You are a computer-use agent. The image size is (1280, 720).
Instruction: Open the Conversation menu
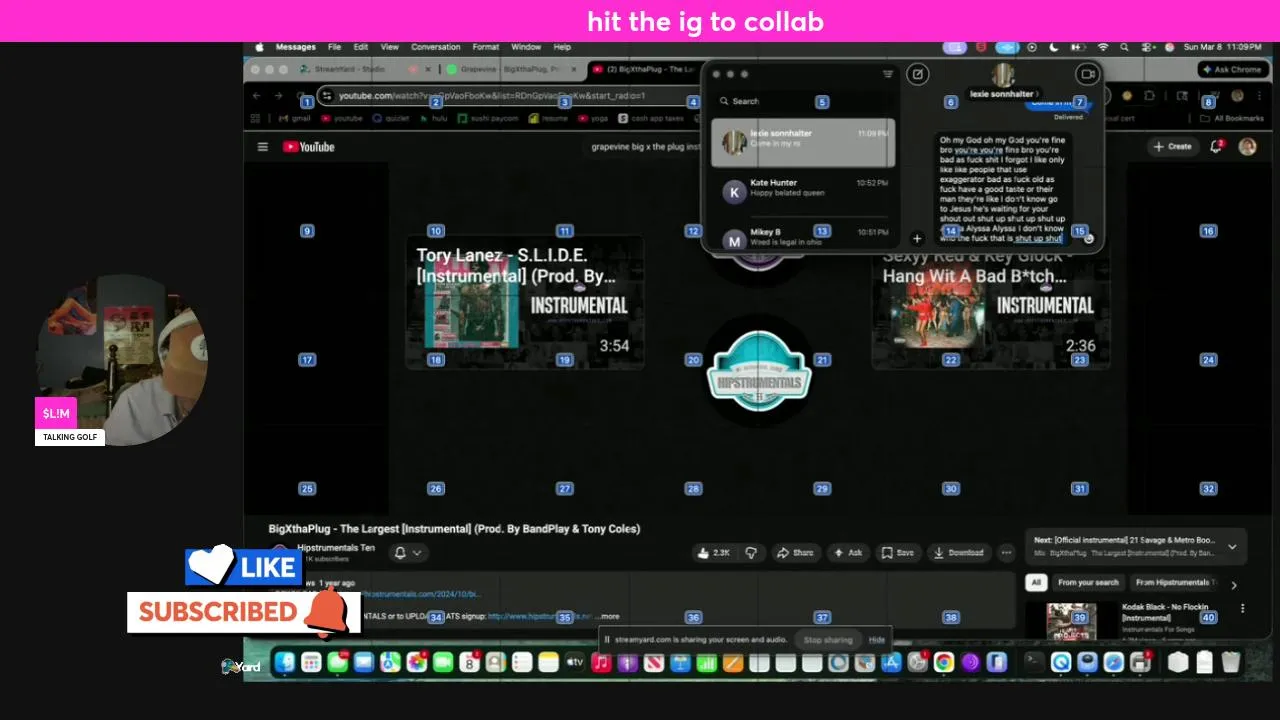click(x=436, y=47)
